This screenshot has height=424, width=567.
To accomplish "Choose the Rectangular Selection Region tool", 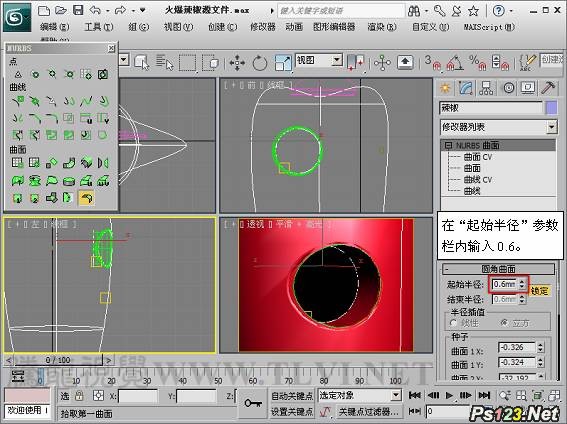I will coord(187,63).
